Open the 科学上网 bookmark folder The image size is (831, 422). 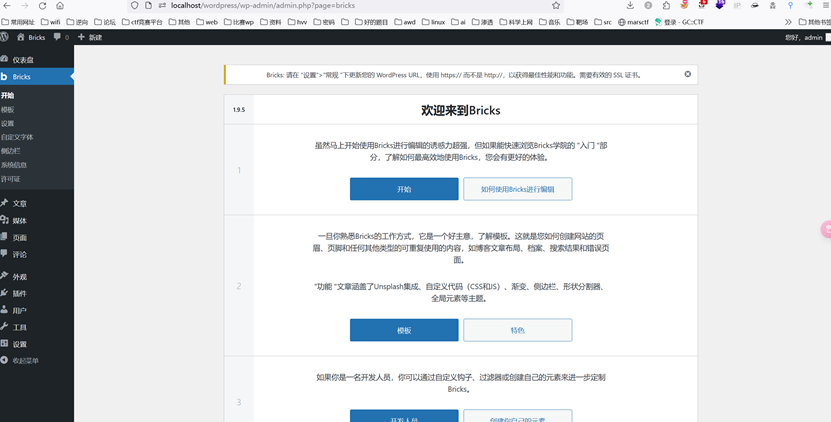click(x=516, y=22)
